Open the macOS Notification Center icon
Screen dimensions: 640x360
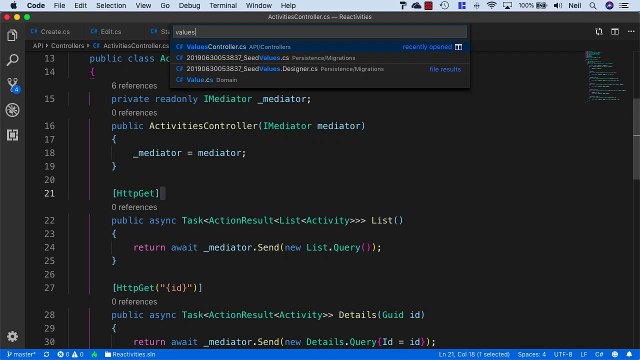[624, 5]
